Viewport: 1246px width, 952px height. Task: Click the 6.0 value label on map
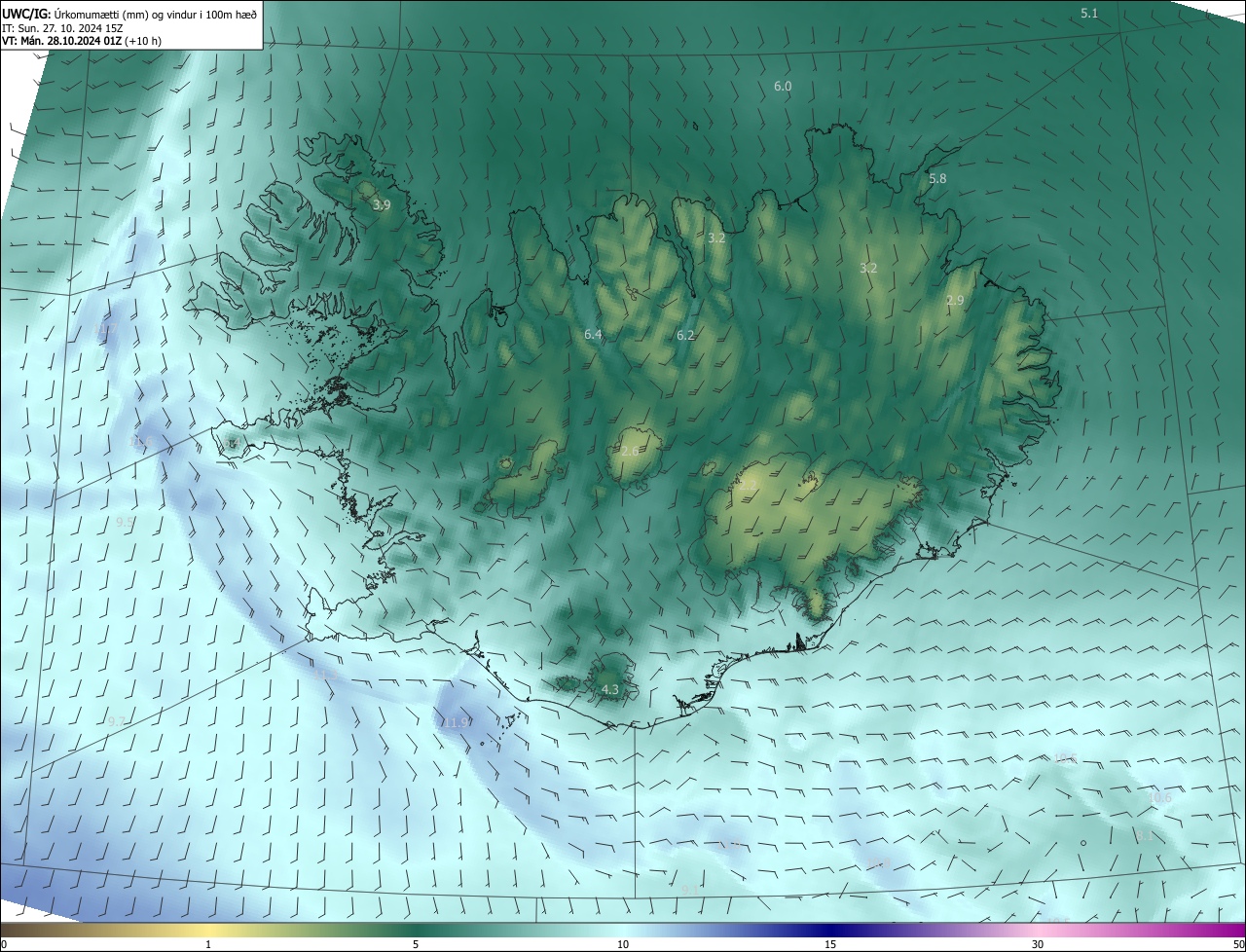tap(783, 87)
